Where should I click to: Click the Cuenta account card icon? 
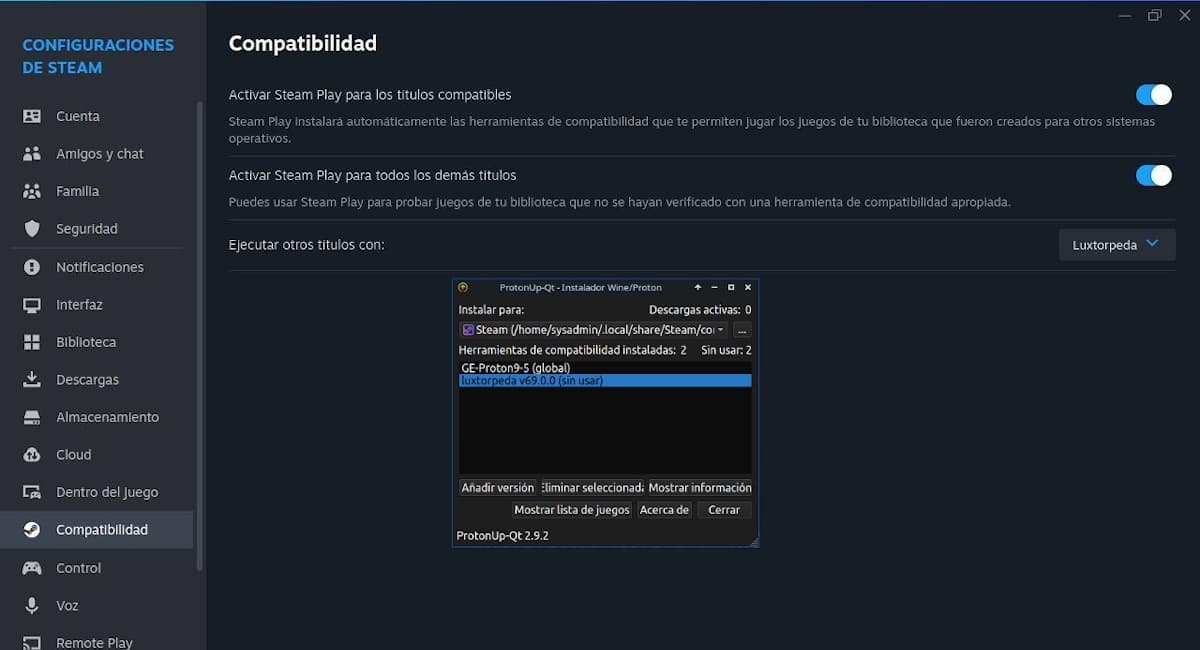coord(32,116)
